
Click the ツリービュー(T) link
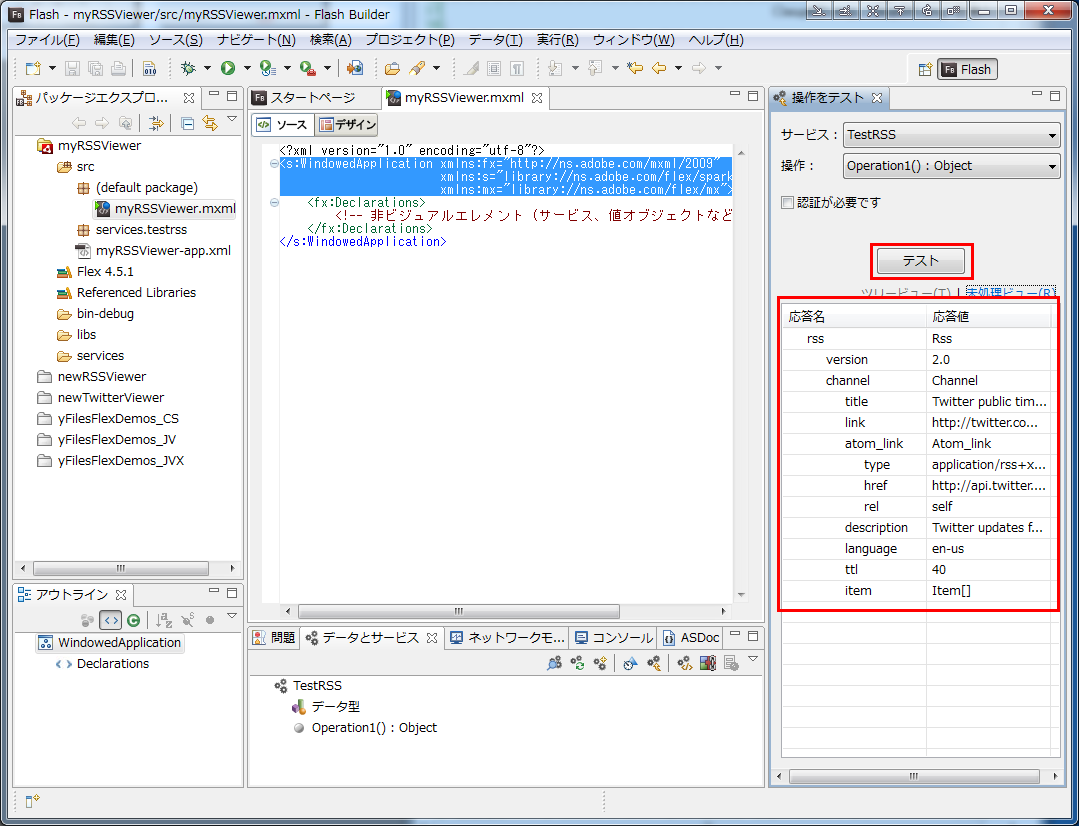[x=906, y=293]
